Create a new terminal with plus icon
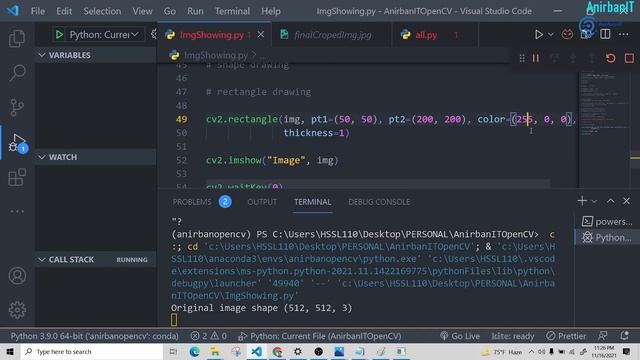This screenshot has width=640, height=360. [x=582, y=201]
